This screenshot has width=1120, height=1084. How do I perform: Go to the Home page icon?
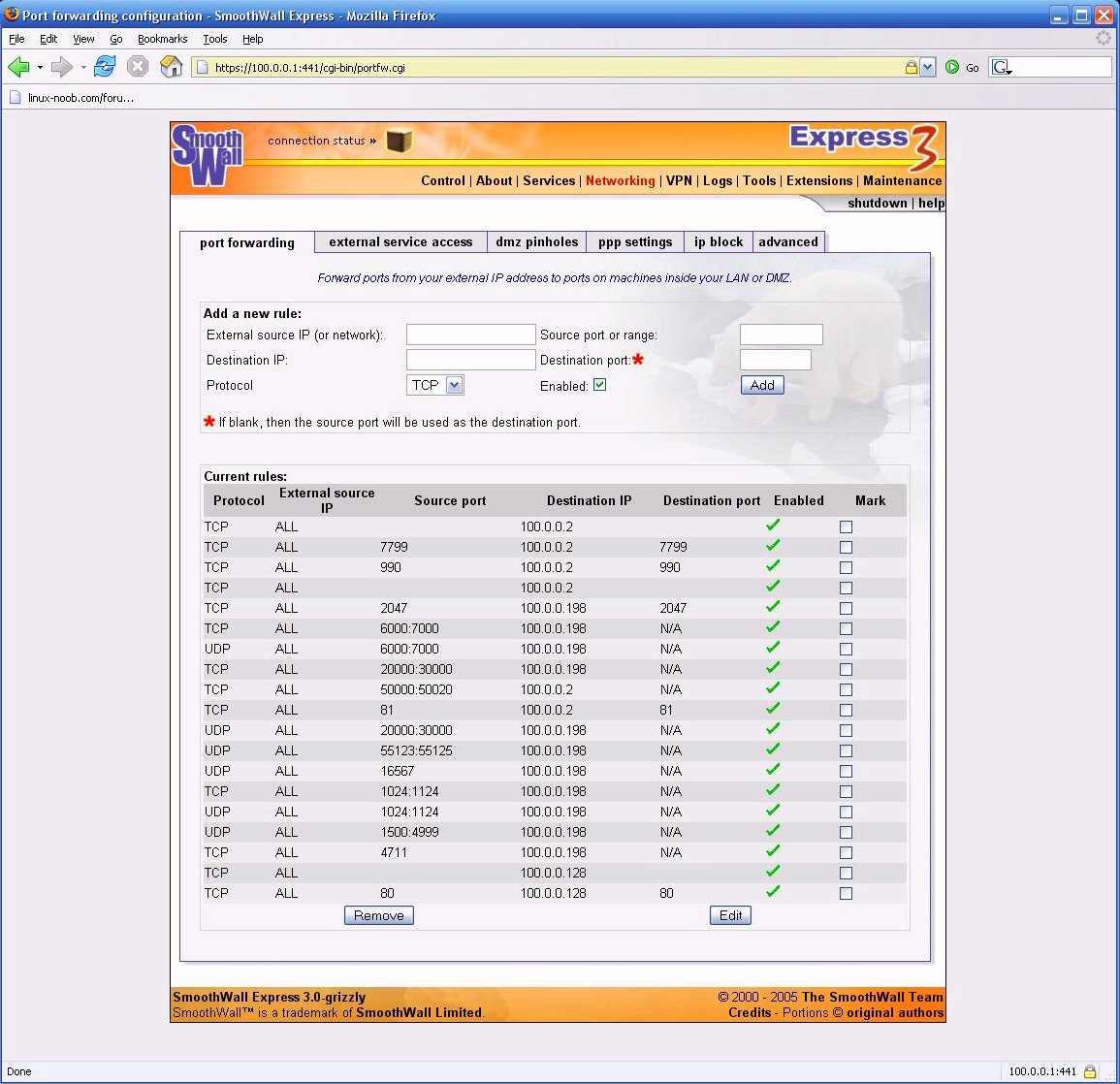[172, 66]
